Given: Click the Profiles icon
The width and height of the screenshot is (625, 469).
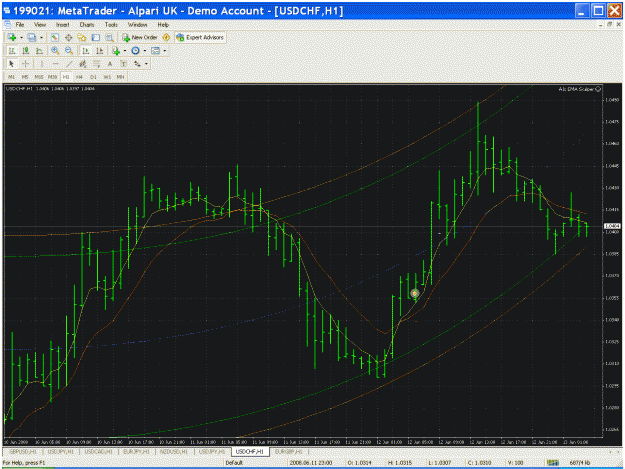Looking at the screenshot, I should point(31,37).
